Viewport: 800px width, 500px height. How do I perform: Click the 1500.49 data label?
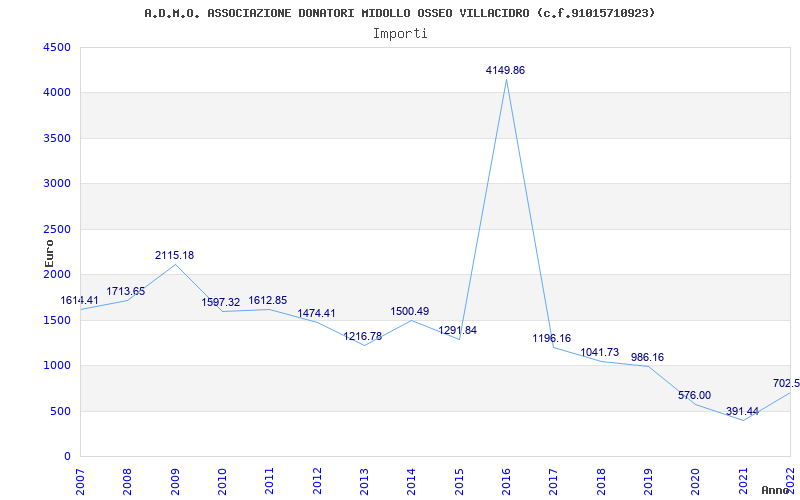tap(410, 311)
